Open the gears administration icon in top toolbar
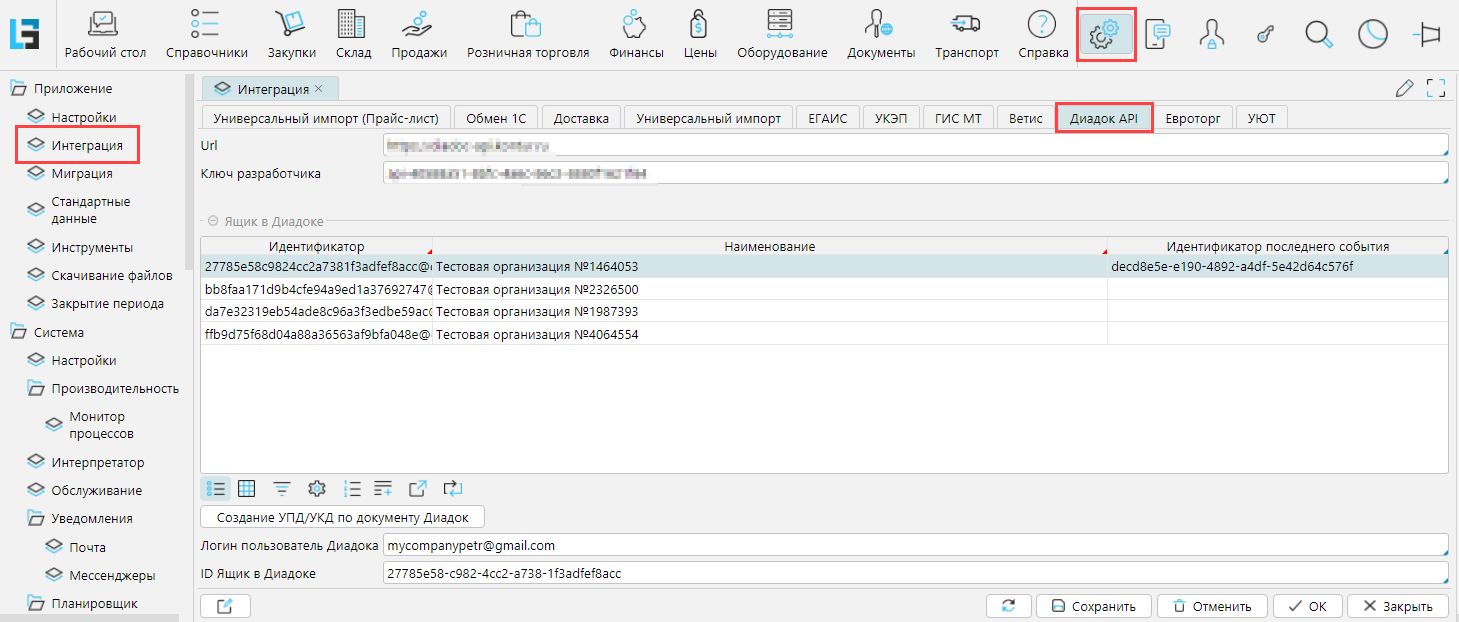Image resolution: width=1459 pixels, height=622 pixels. (1105, 35)
